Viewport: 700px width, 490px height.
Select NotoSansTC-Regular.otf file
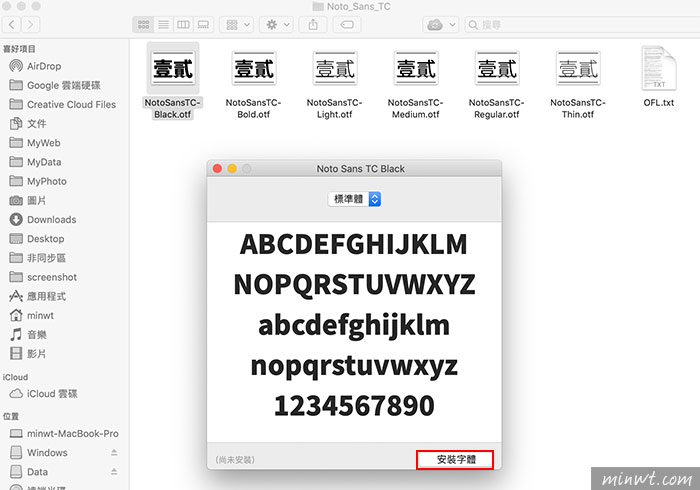pos(496,85)
